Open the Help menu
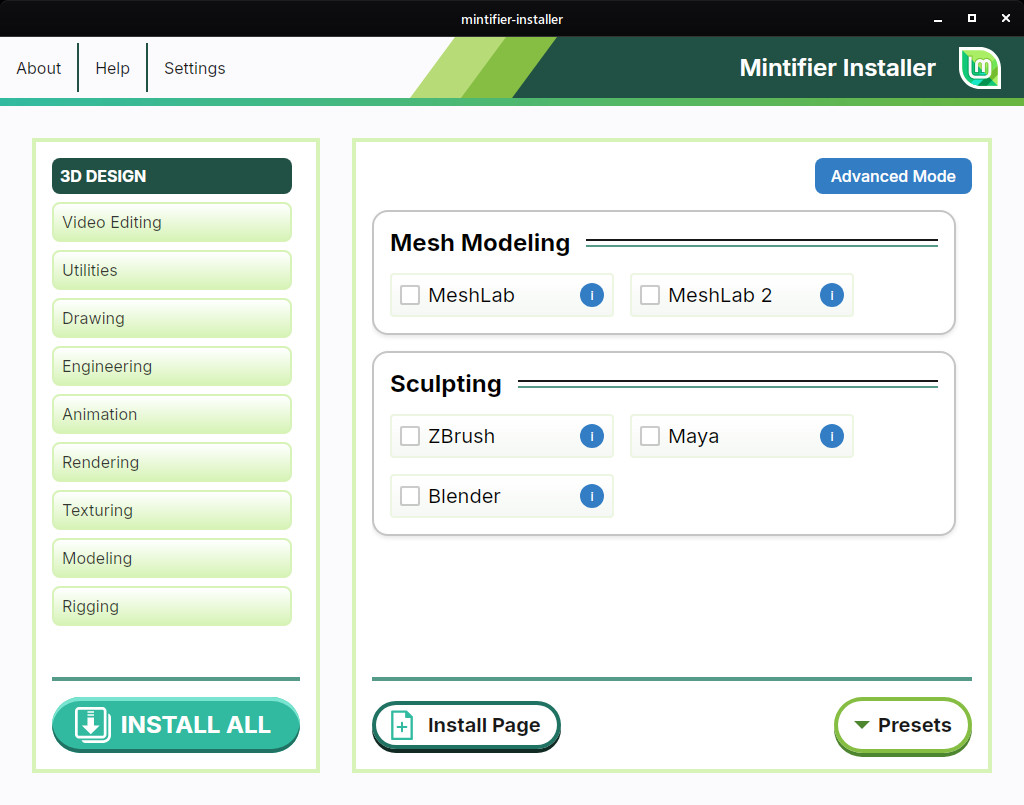Viewport: 1024px width, 805px height. point(112,68)
